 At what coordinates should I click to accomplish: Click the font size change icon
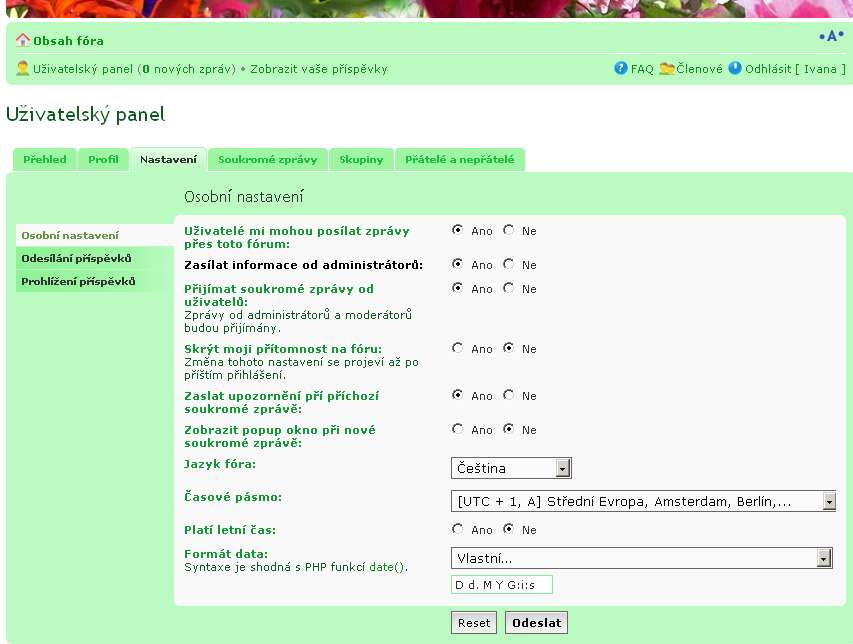831,36
